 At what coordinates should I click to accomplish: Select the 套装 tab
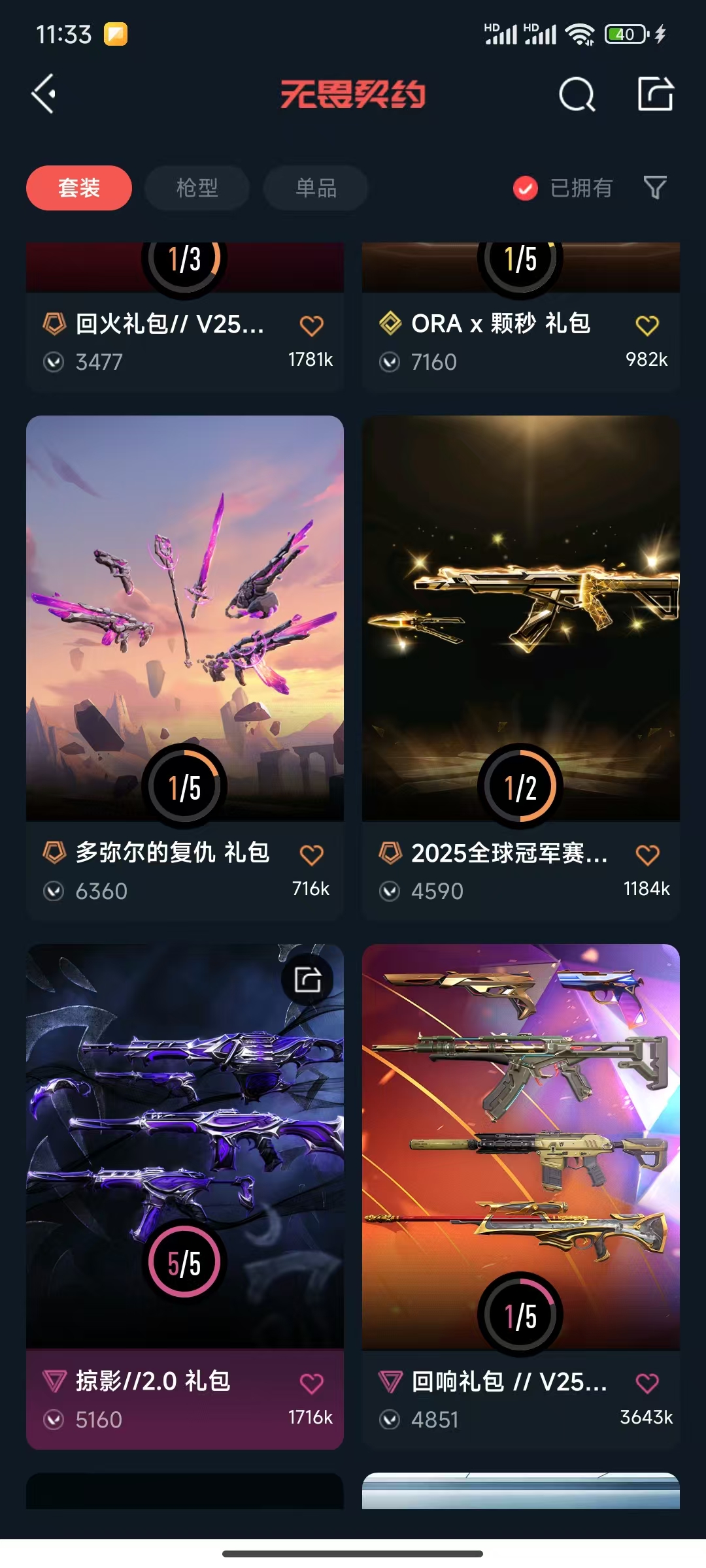pyautogui.click(x=79, y=188)
